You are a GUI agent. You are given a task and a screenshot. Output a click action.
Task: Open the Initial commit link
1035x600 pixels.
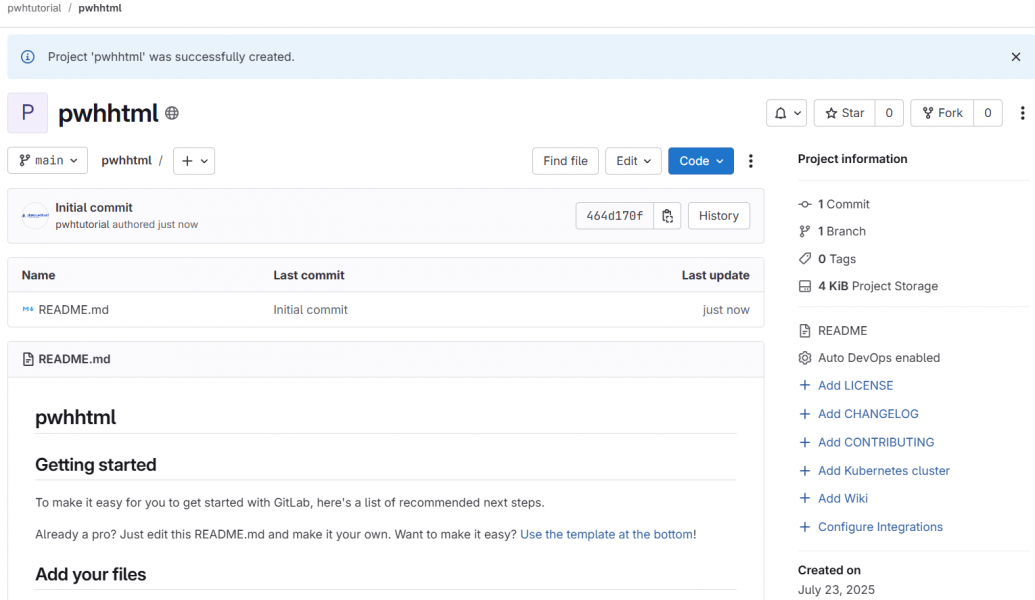click(94, 207)
